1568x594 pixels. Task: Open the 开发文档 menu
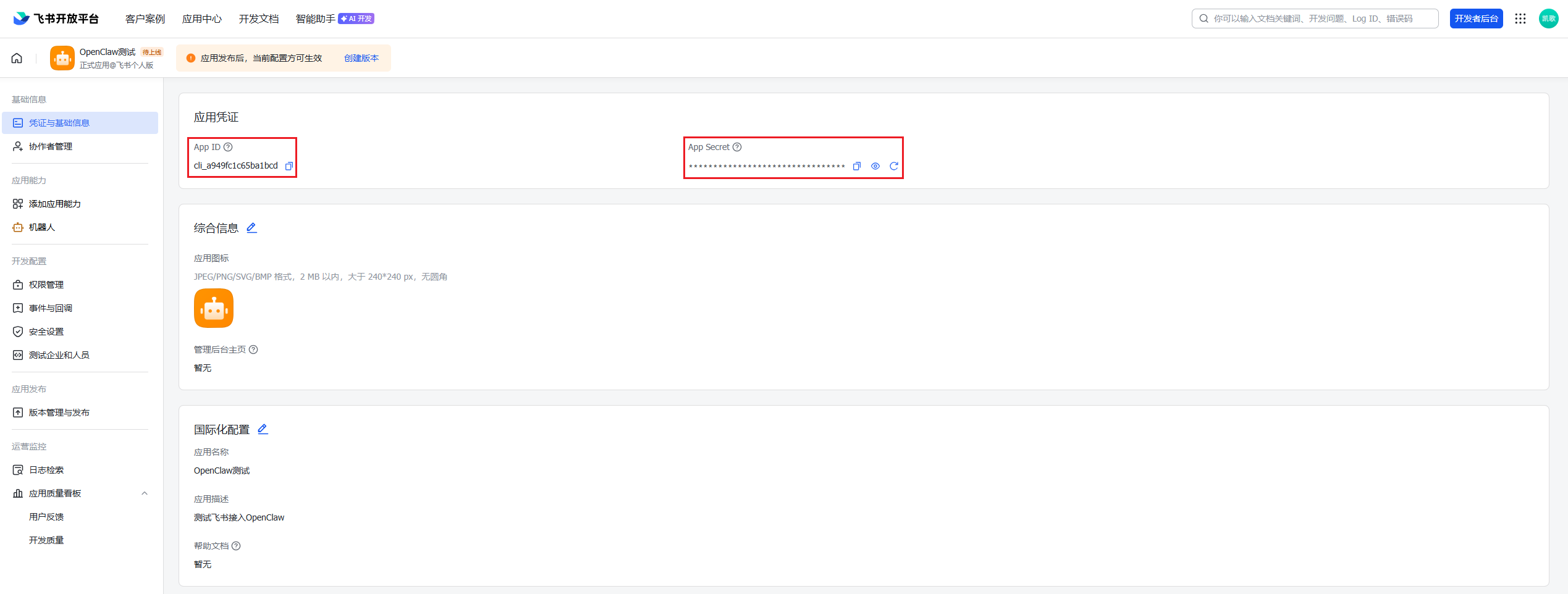click(259, 19)
